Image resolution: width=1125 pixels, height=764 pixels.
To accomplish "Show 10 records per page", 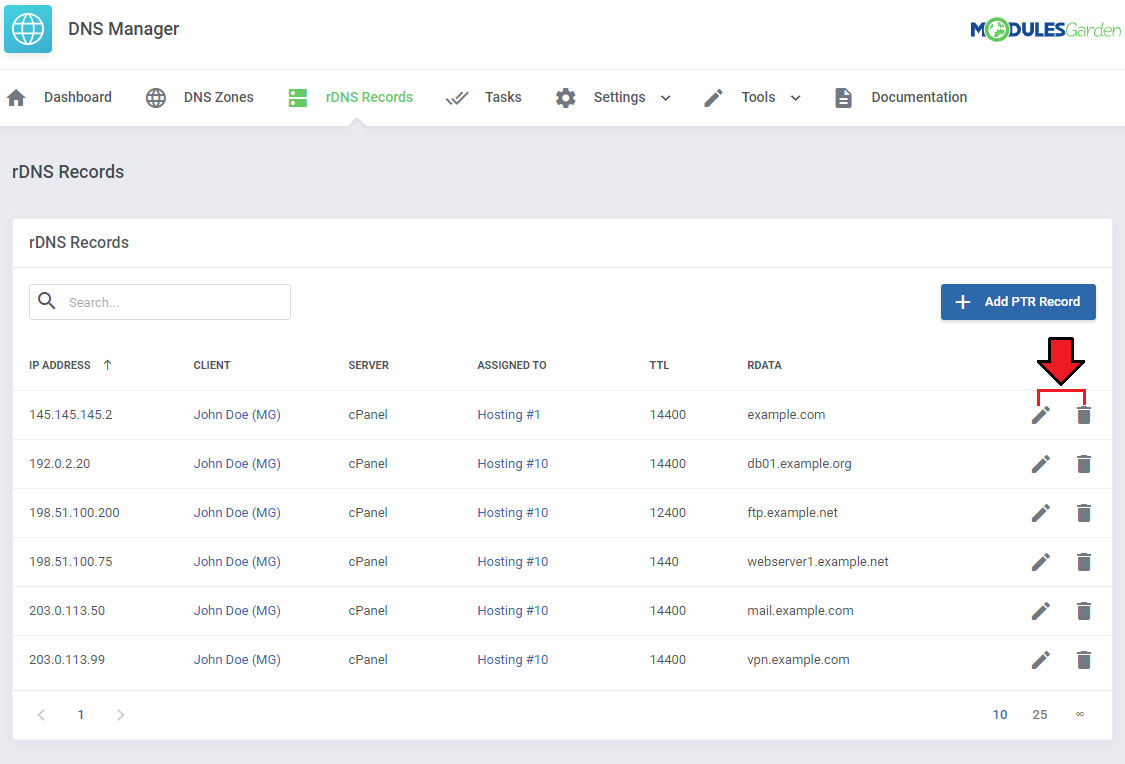I will [1000, 715].
